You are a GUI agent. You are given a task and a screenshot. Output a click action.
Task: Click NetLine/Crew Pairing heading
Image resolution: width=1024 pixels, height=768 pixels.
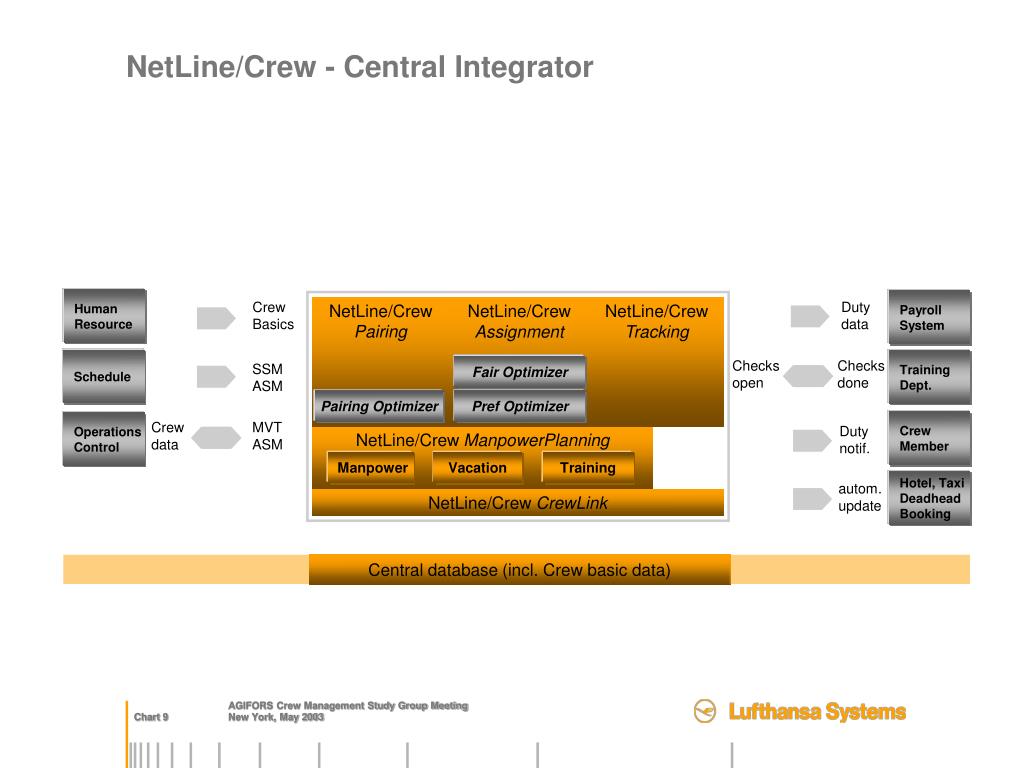pyautogui.click(x=381, y=321)
